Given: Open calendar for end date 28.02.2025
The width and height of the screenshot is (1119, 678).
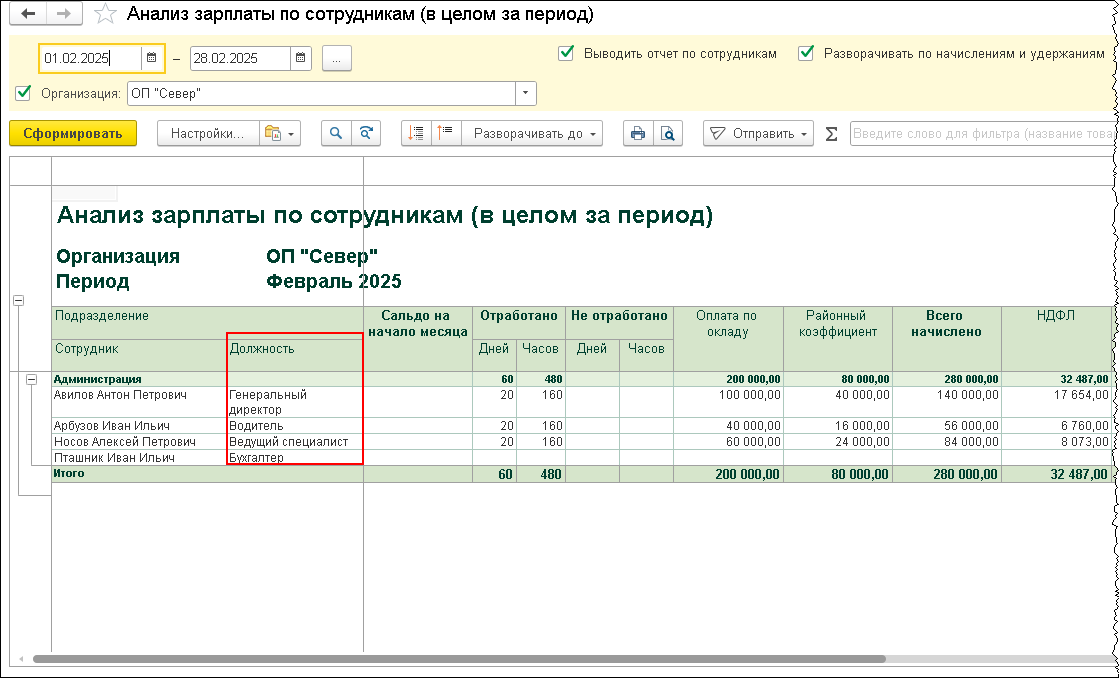Looking at the screenshot, I should [300, 58].
